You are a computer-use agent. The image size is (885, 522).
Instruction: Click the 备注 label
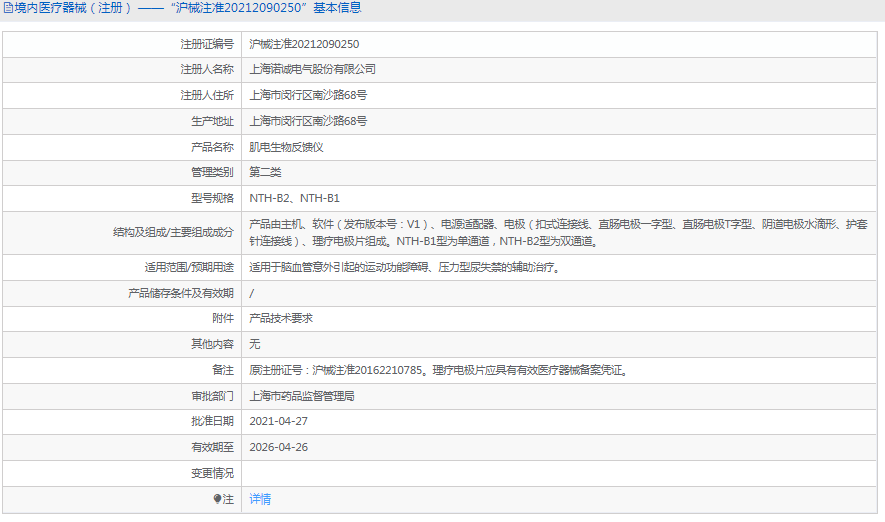(223, 370)
